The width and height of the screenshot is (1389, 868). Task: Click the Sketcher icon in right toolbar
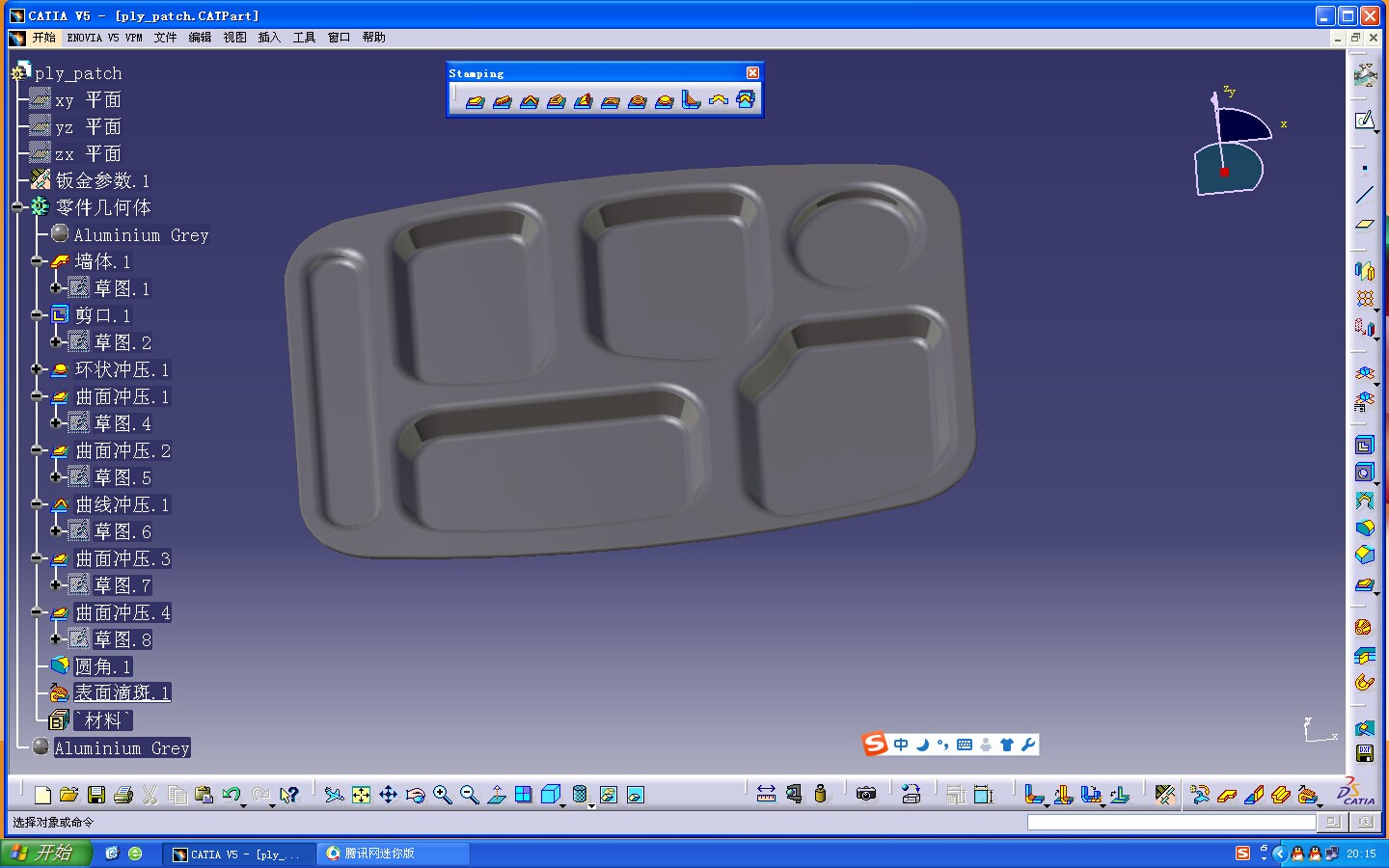tap(1364, 121)
